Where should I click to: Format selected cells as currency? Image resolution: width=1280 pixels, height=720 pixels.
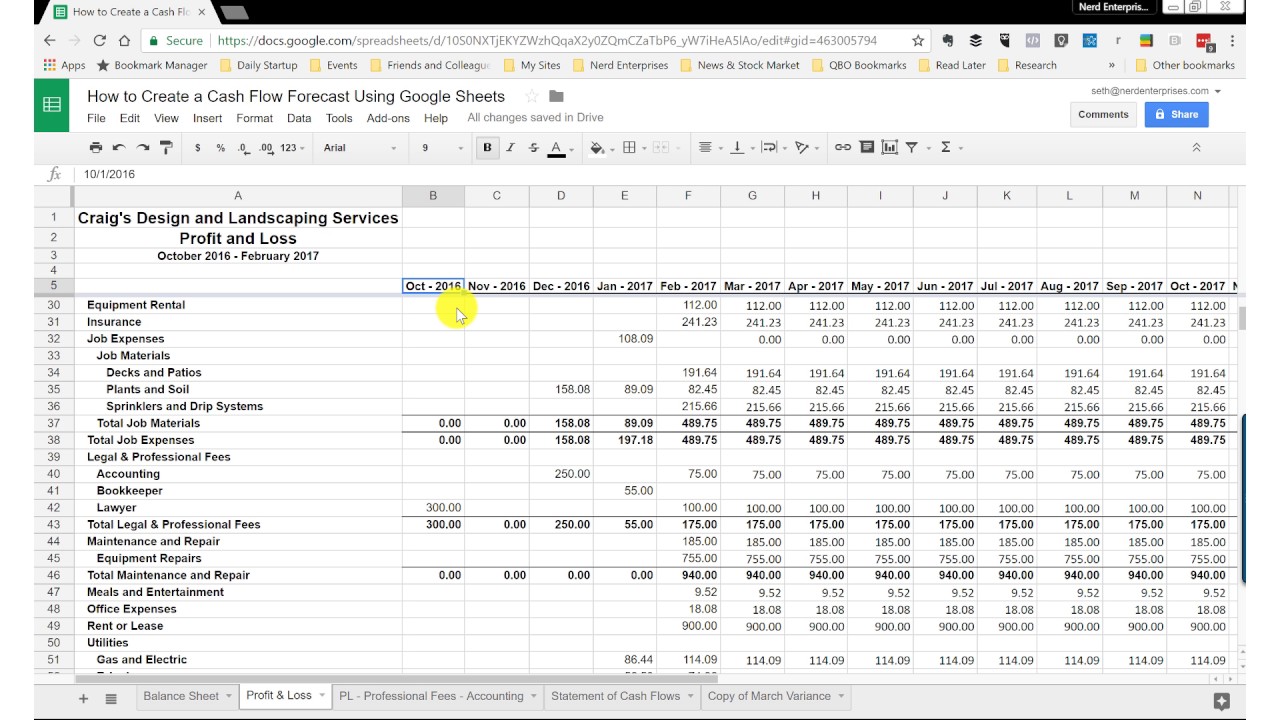pyautogui.click(x=198, y=147)
